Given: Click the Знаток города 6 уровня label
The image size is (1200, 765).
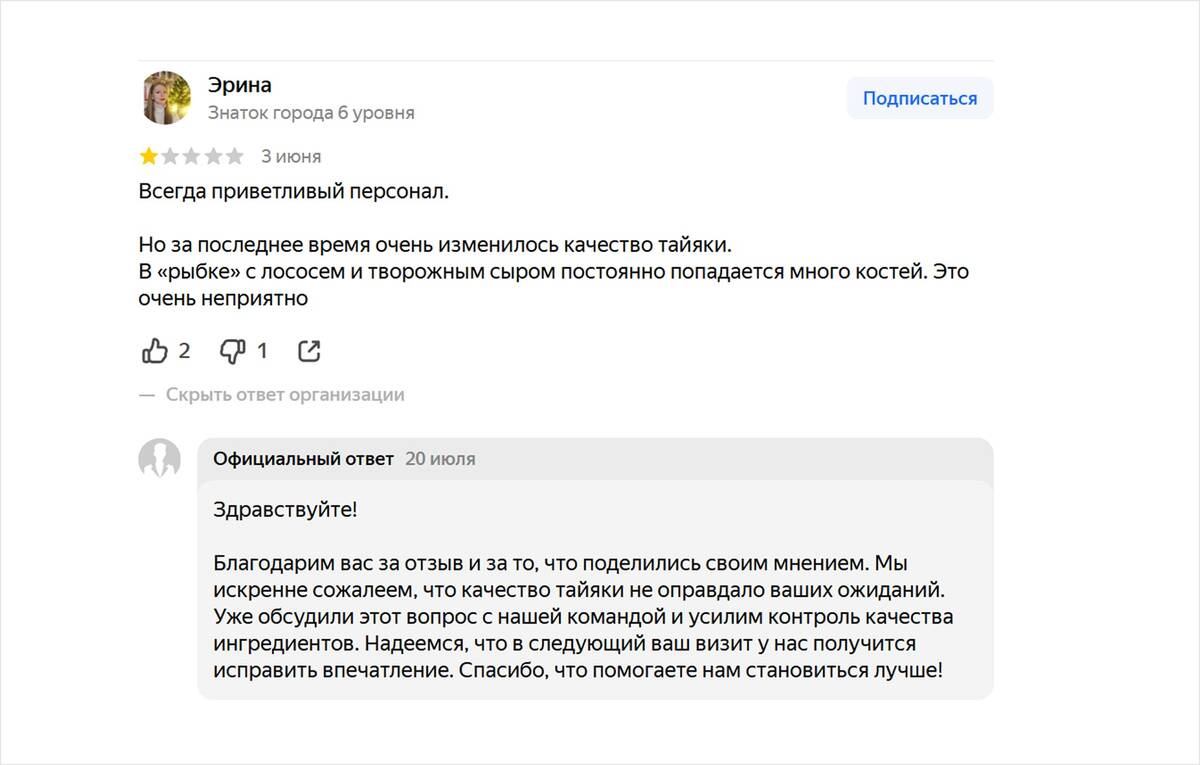Looking at the screenshot, I should point(312,113).
